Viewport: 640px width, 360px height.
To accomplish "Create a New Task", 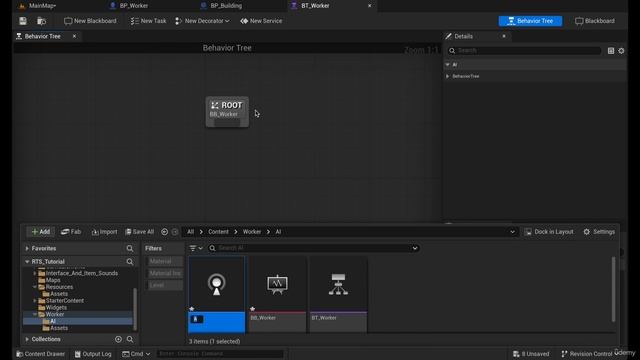I will tap(148, 21).
